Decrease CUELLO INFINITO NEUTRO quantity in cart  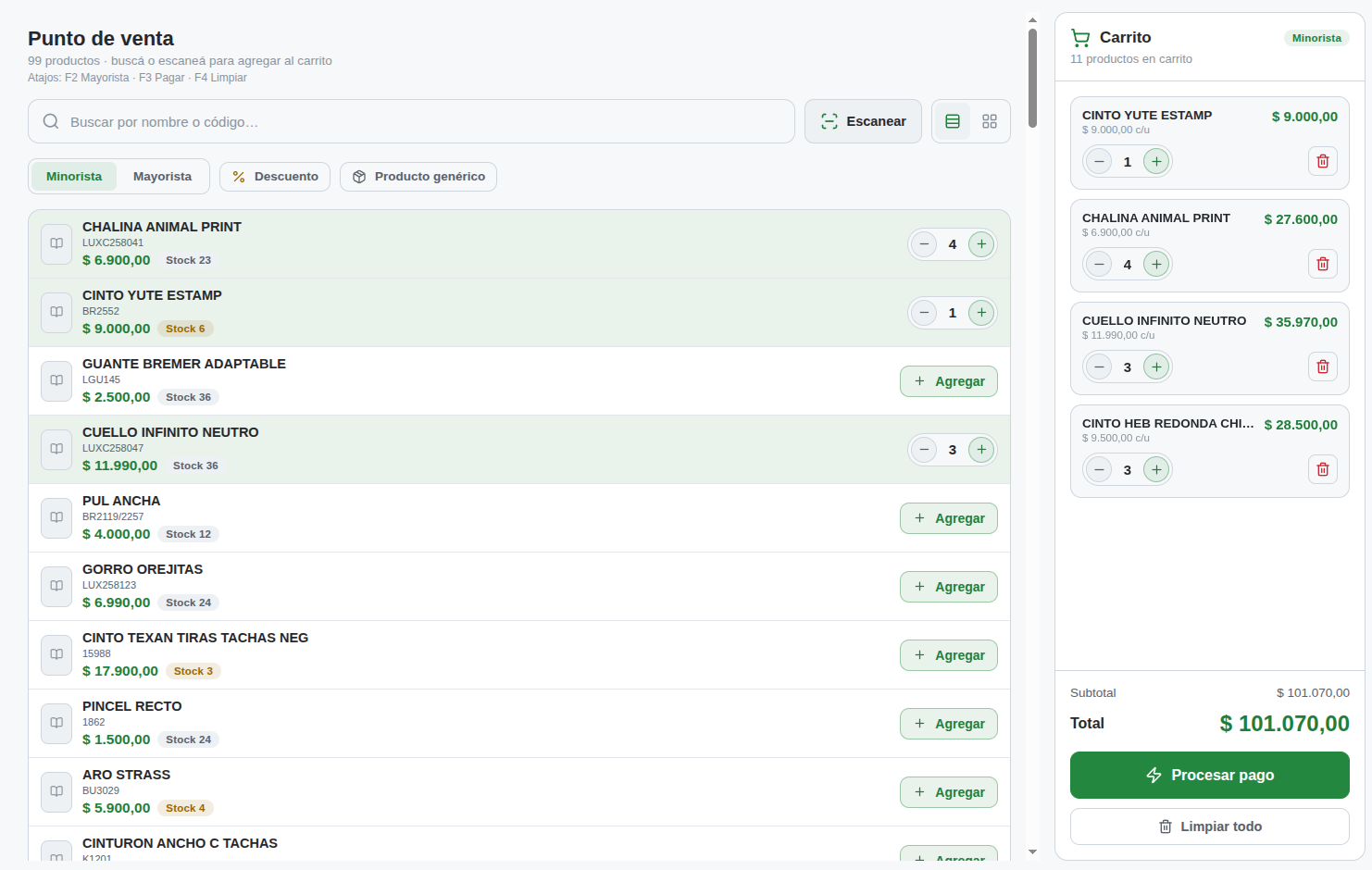pos(1098,367)
